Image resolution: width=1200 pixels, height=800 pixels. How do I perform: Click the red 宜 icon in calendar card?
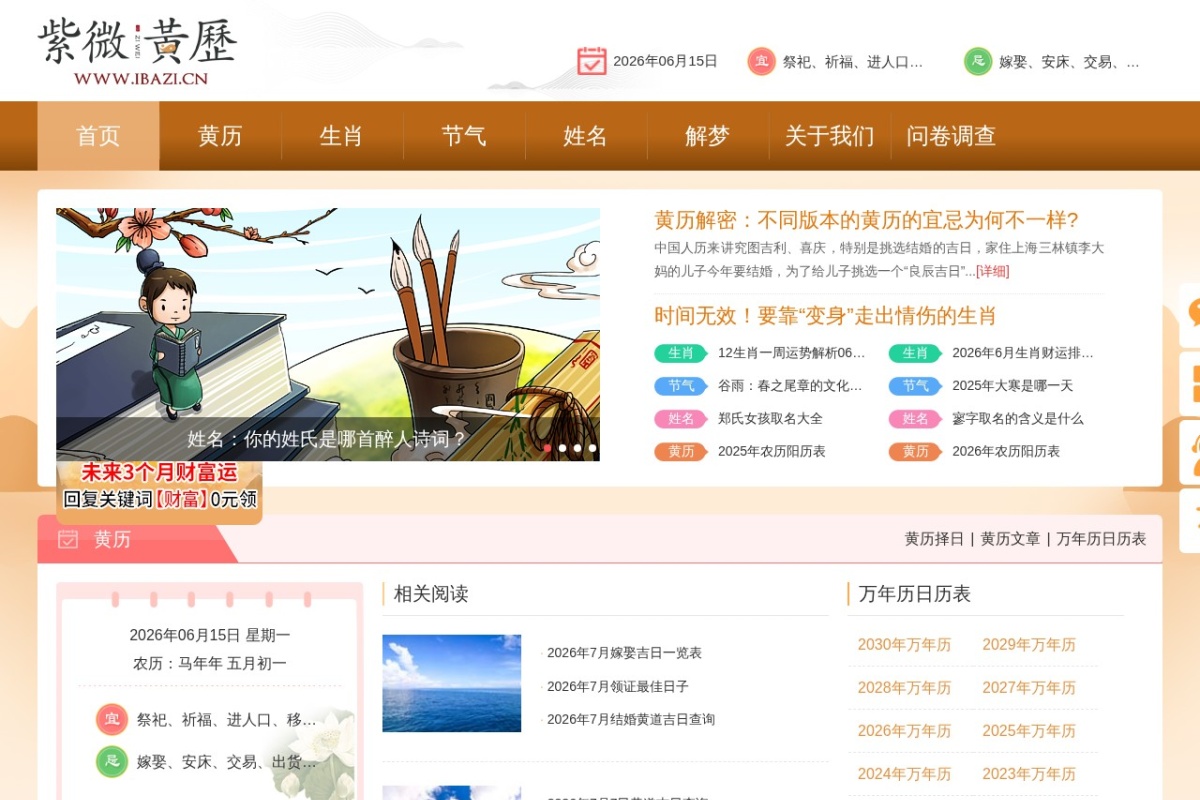(112, 719)
